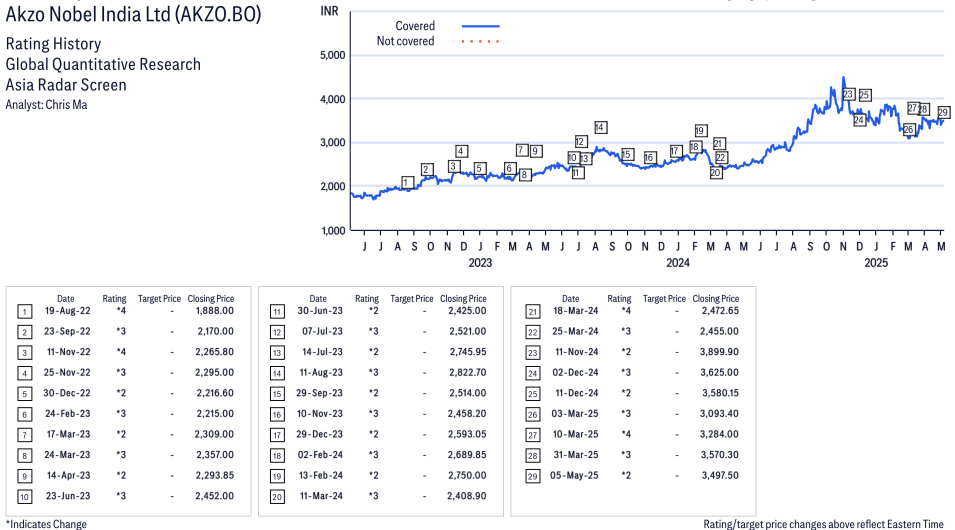Viewport: 955px width, 530px height.
Task: Click marker 20 on the price chart
Action: (716, 172)
